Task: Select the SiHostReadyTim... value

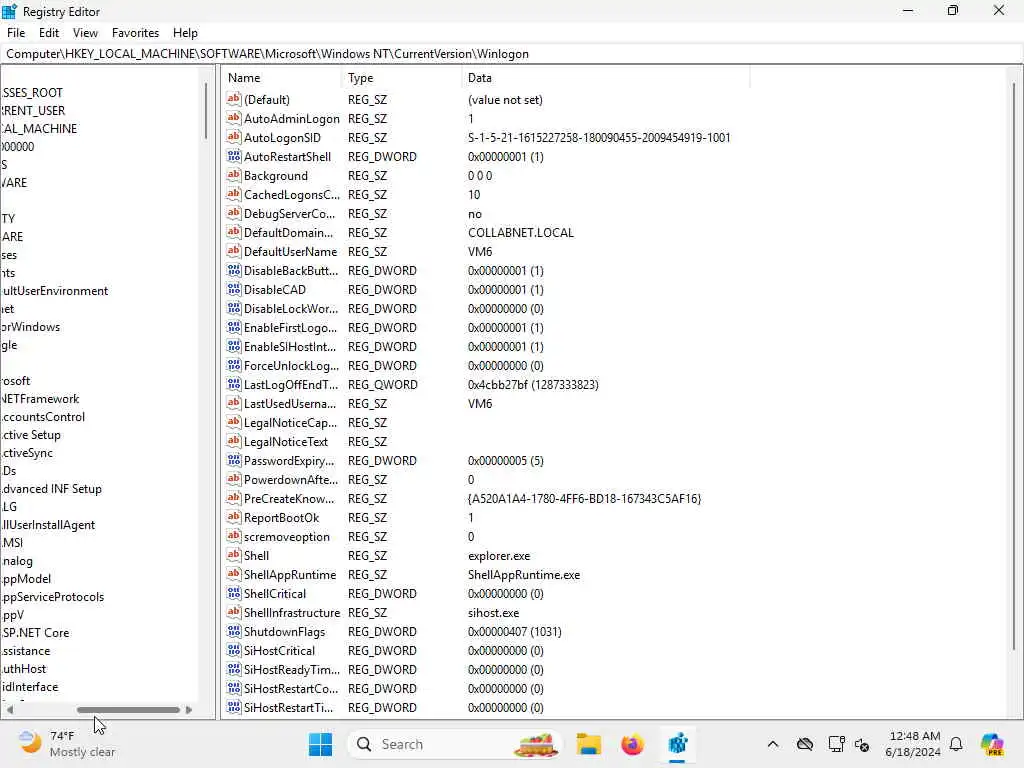Action: [292, 669]
